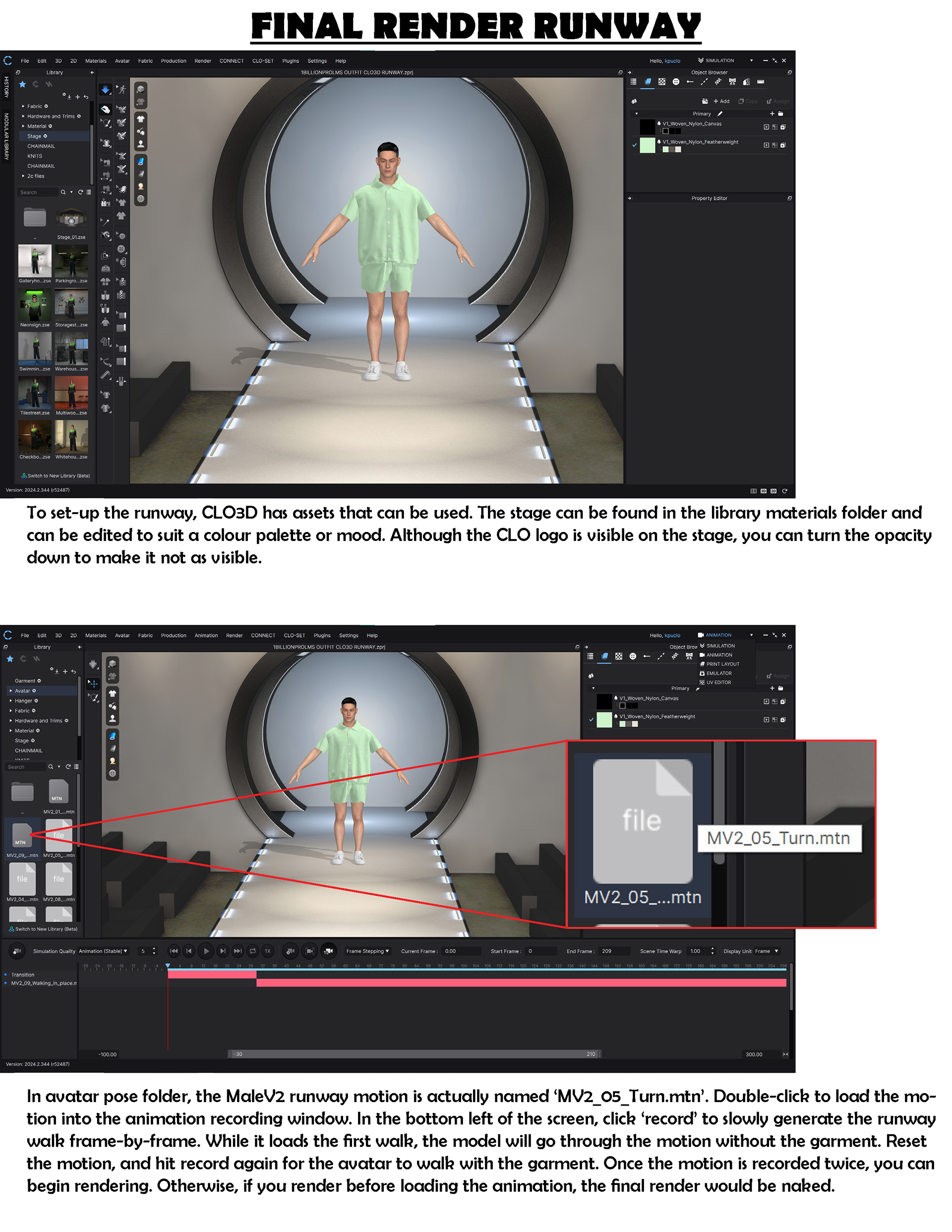952x1232 pixels.
Task: Switch to list view in the top window's Library
Action: click(x=89, y=192)
